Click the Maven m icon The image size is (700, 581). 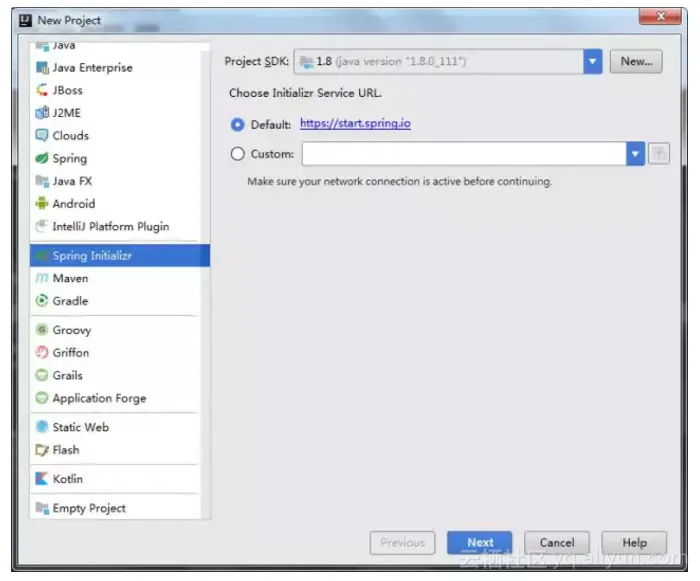(x=42, y=278)
